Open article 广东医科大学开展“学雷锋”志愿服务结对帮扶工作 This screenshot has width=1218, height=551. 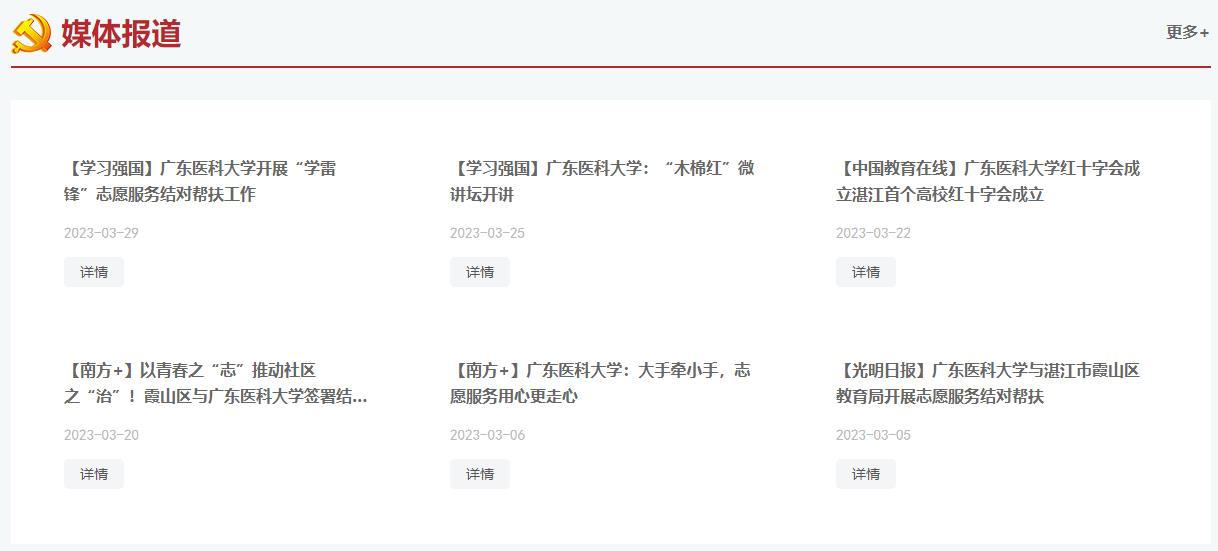click(x=200, y=181)
